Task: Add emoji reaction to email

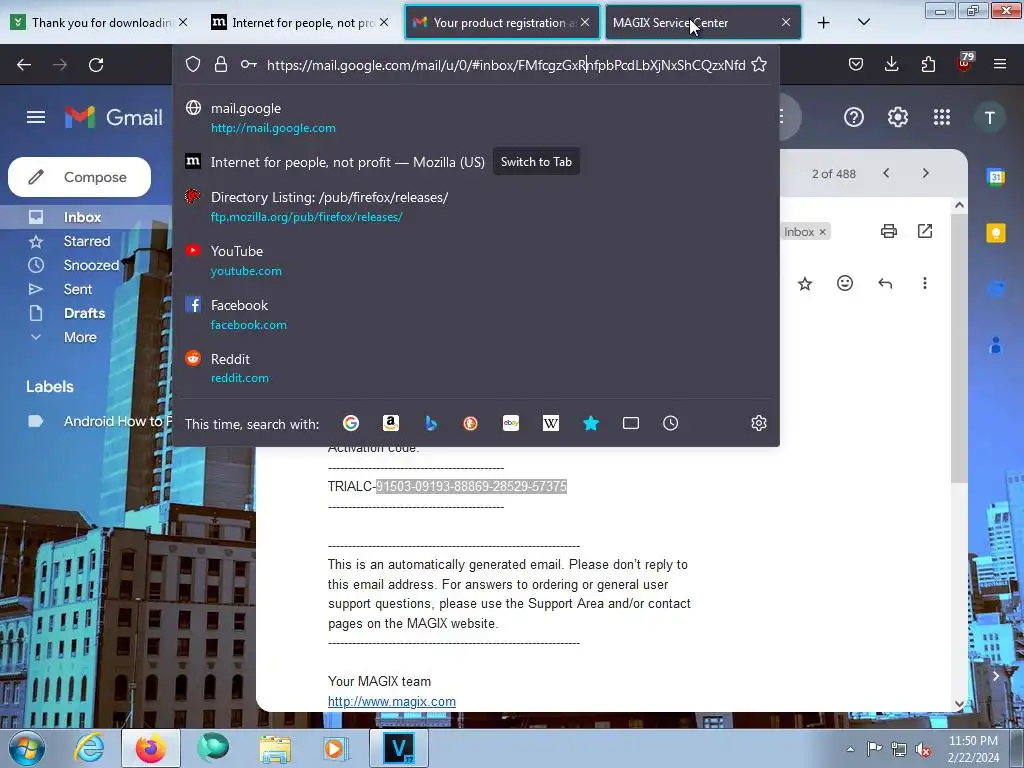Action: pos(844,283)
